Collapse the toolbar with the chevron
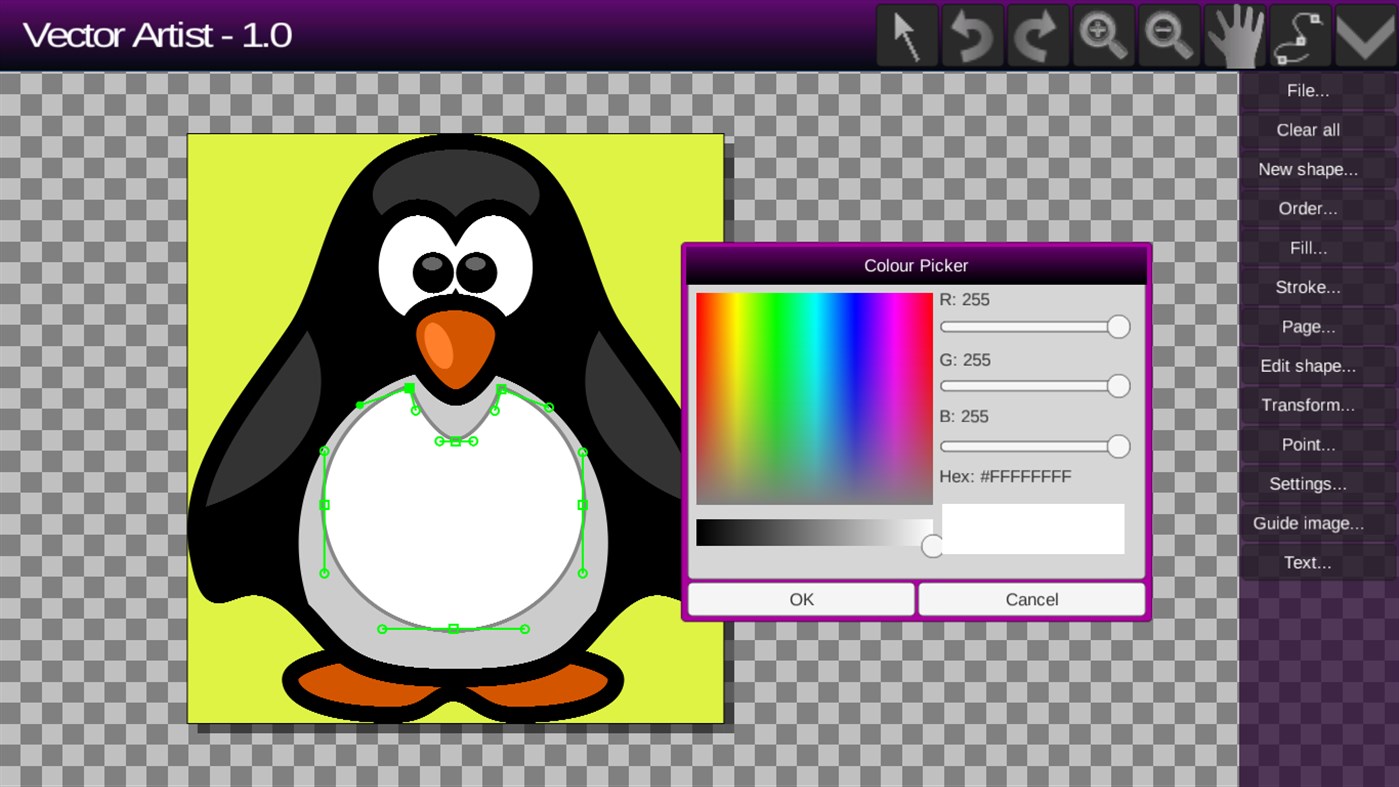1399x787 pixels. [x=1365, y=34]
